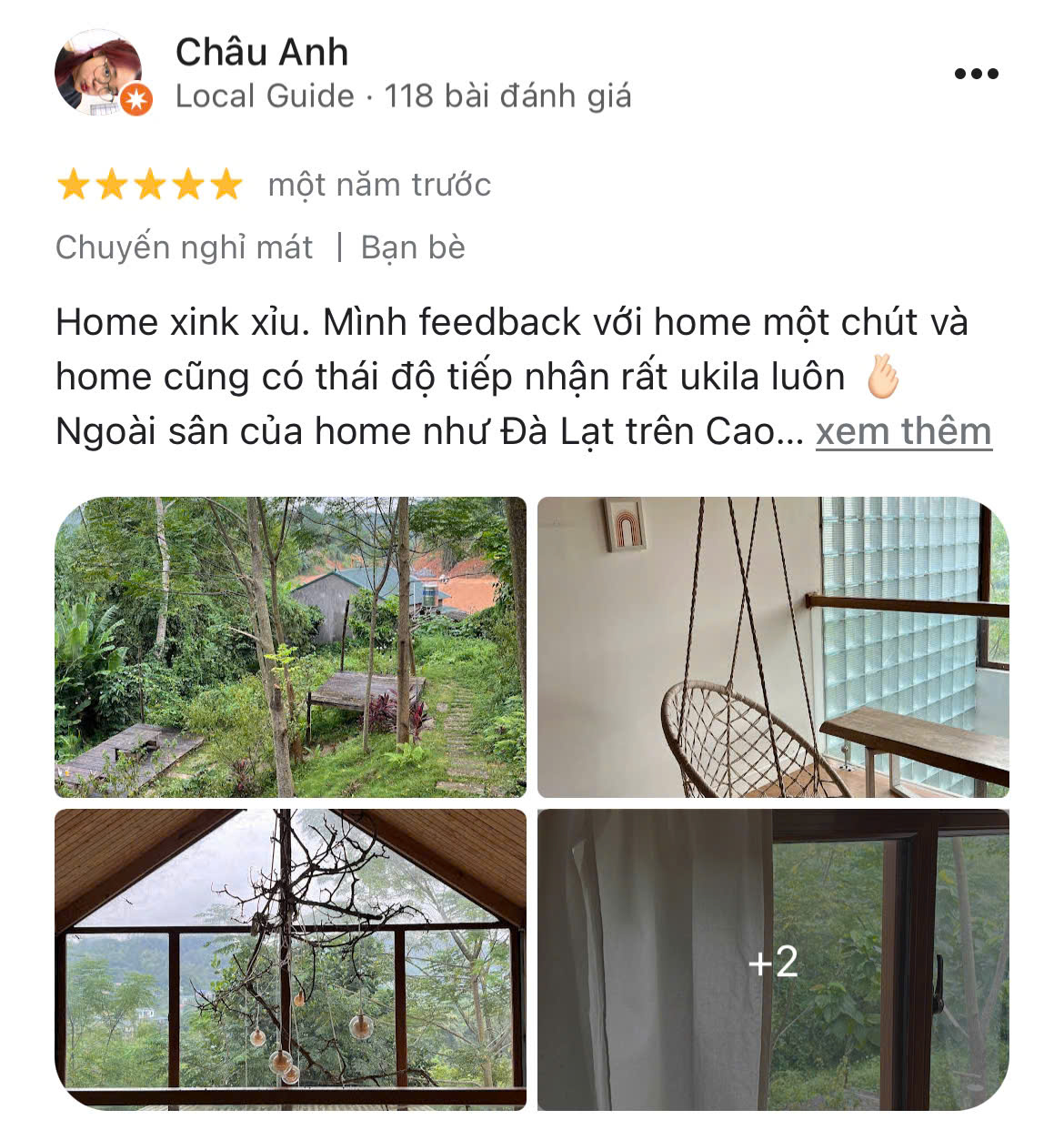Open Châu Anh's profile avatar
Screen dimensions: 1064x1140
(x=98, y=72)
